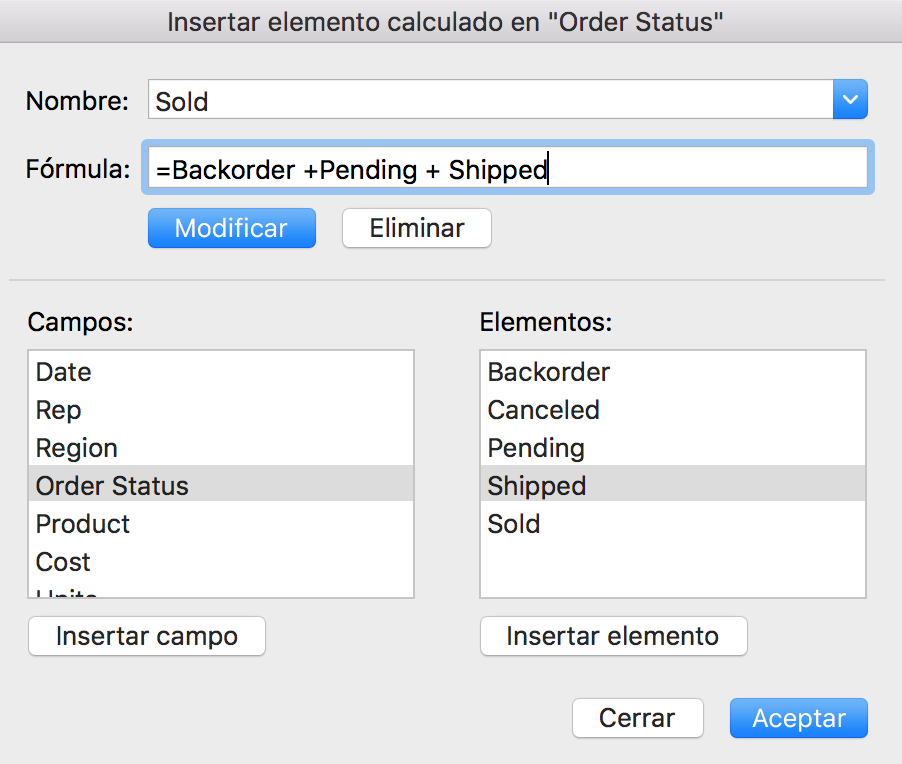This screenshot has width=902, height=764.
Task: Confirm with the Aceptar button
Action: coord(798,718)
